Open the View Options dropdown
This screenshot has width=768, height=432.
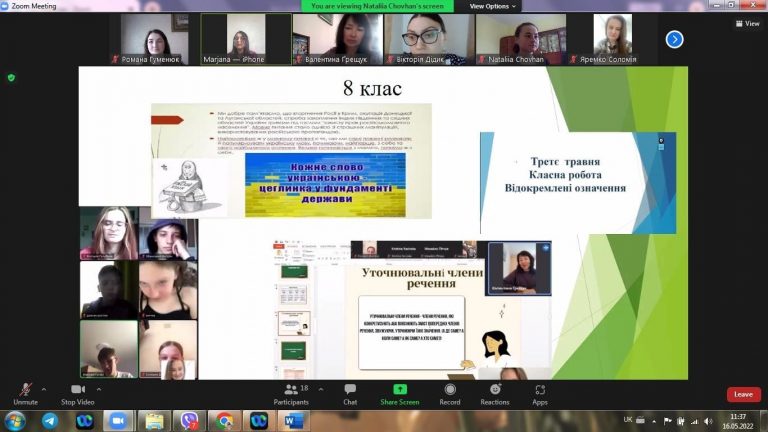492,6
